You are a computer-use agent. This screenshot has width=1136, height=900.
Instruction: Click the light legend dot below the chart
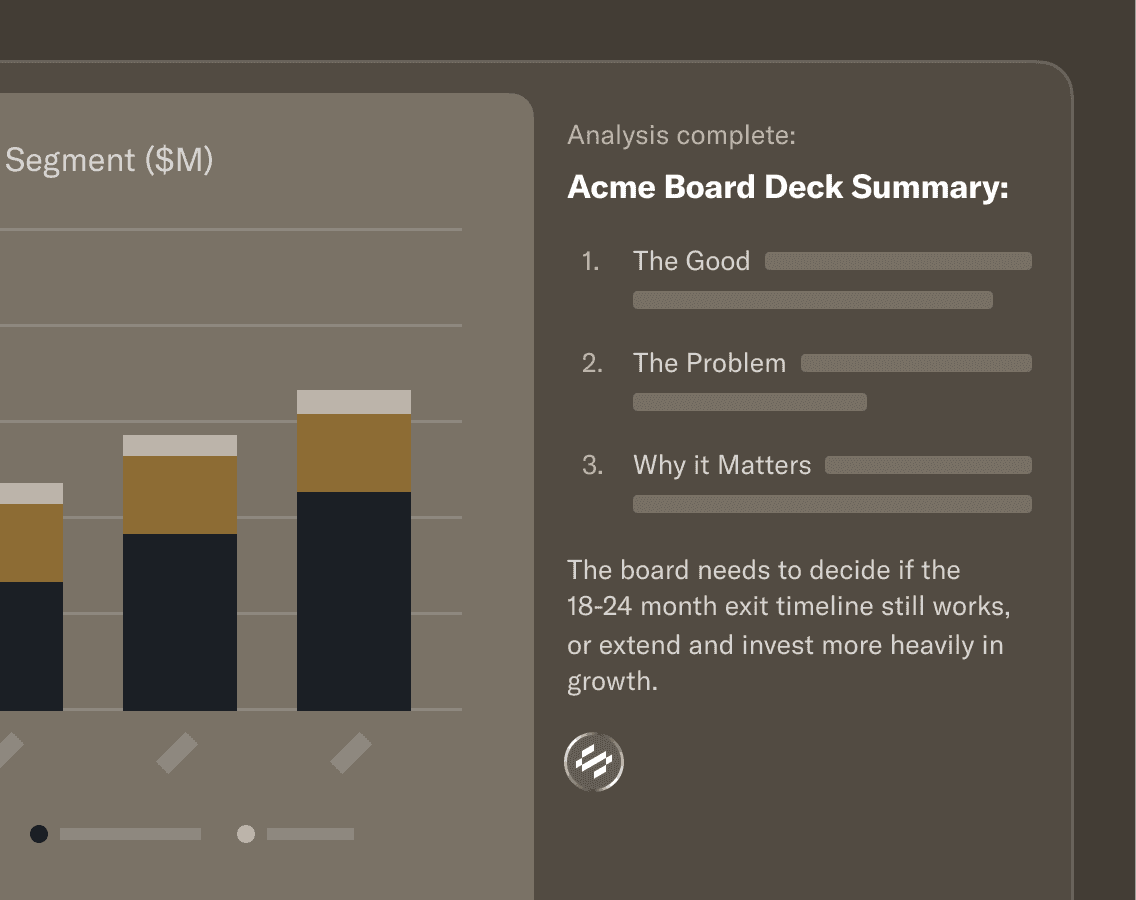246,834
